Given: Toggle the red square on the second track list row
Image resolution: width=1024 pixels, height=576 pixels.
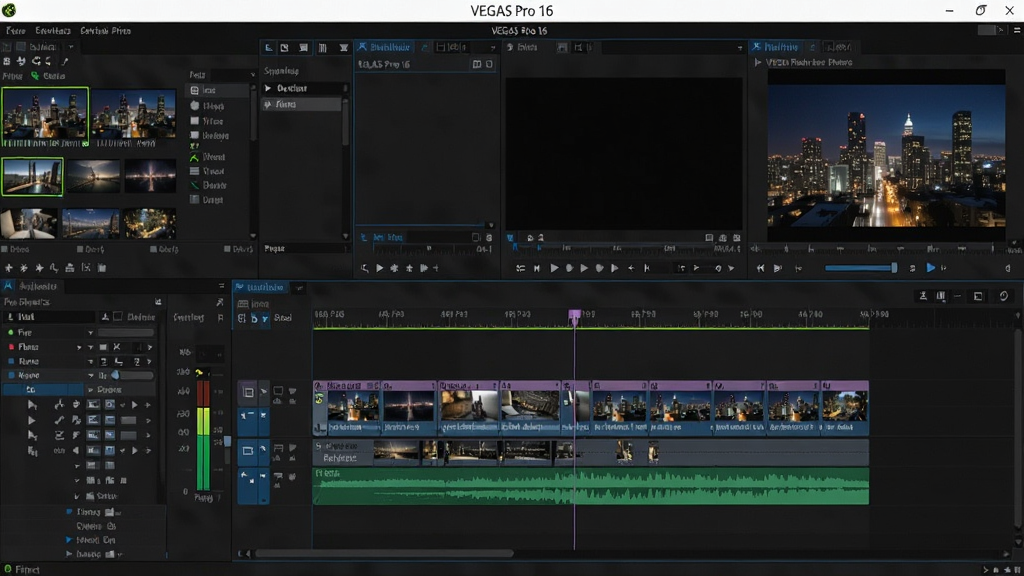Looking at the screenshot, I should coord(10,347).
